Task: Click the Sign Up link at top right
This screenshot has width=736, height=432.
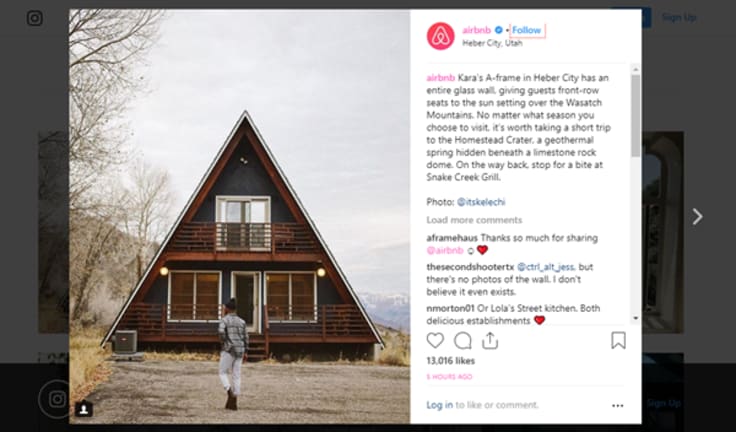Action: click(x=679, y=17)
